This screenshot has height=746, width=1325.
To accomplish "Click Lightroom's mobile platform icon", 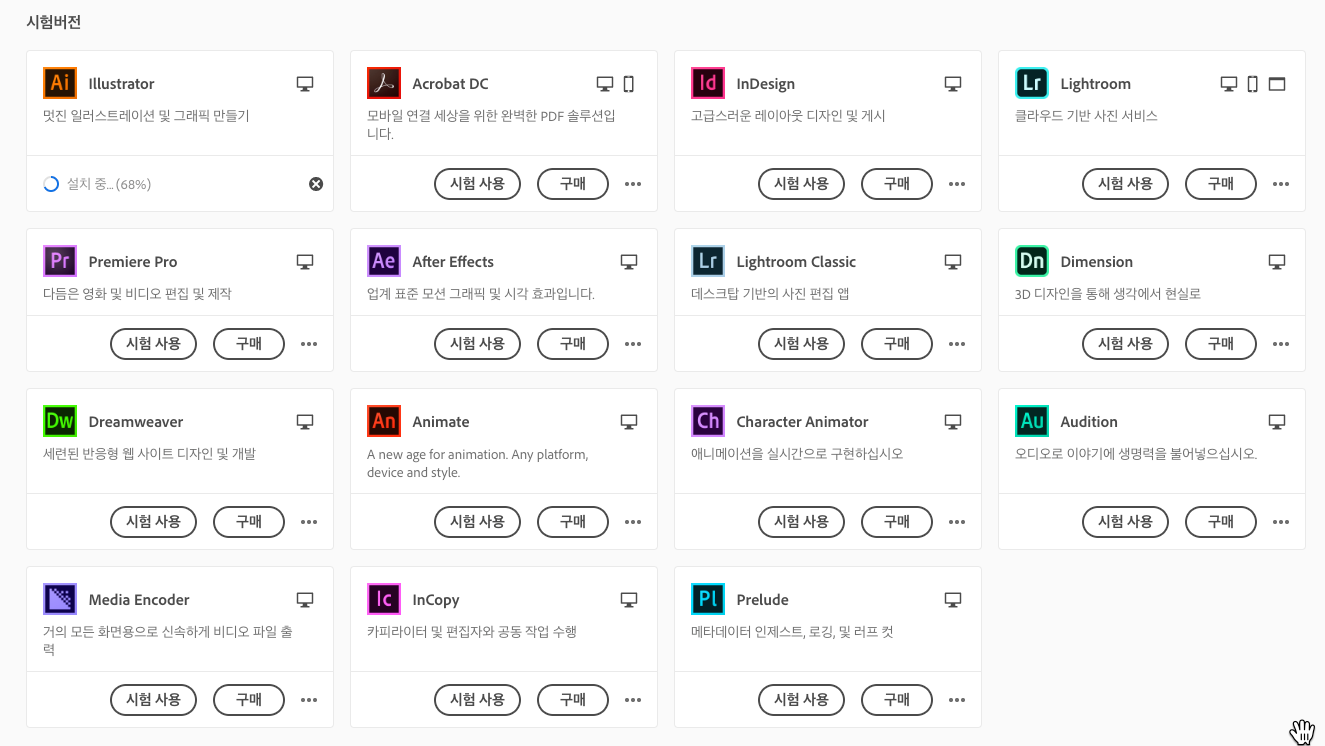I will pos(1253,84).
